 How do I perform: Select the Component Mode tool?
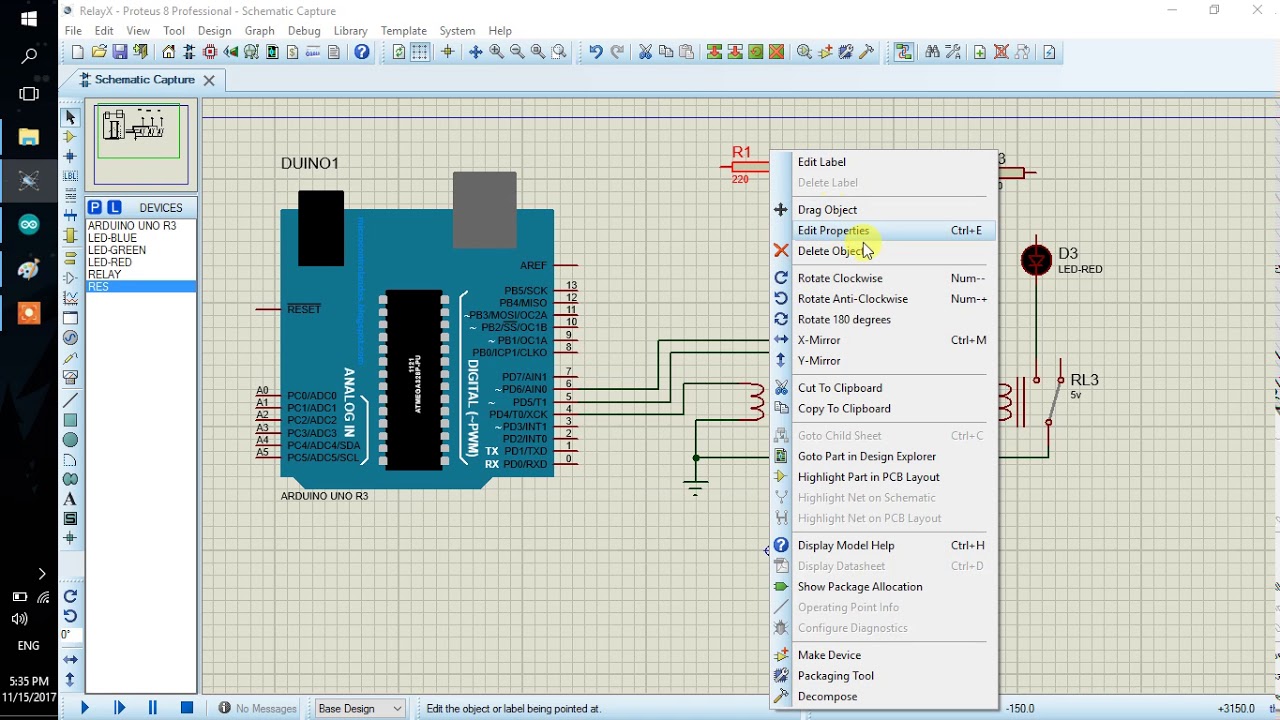[x=70, y=137]
